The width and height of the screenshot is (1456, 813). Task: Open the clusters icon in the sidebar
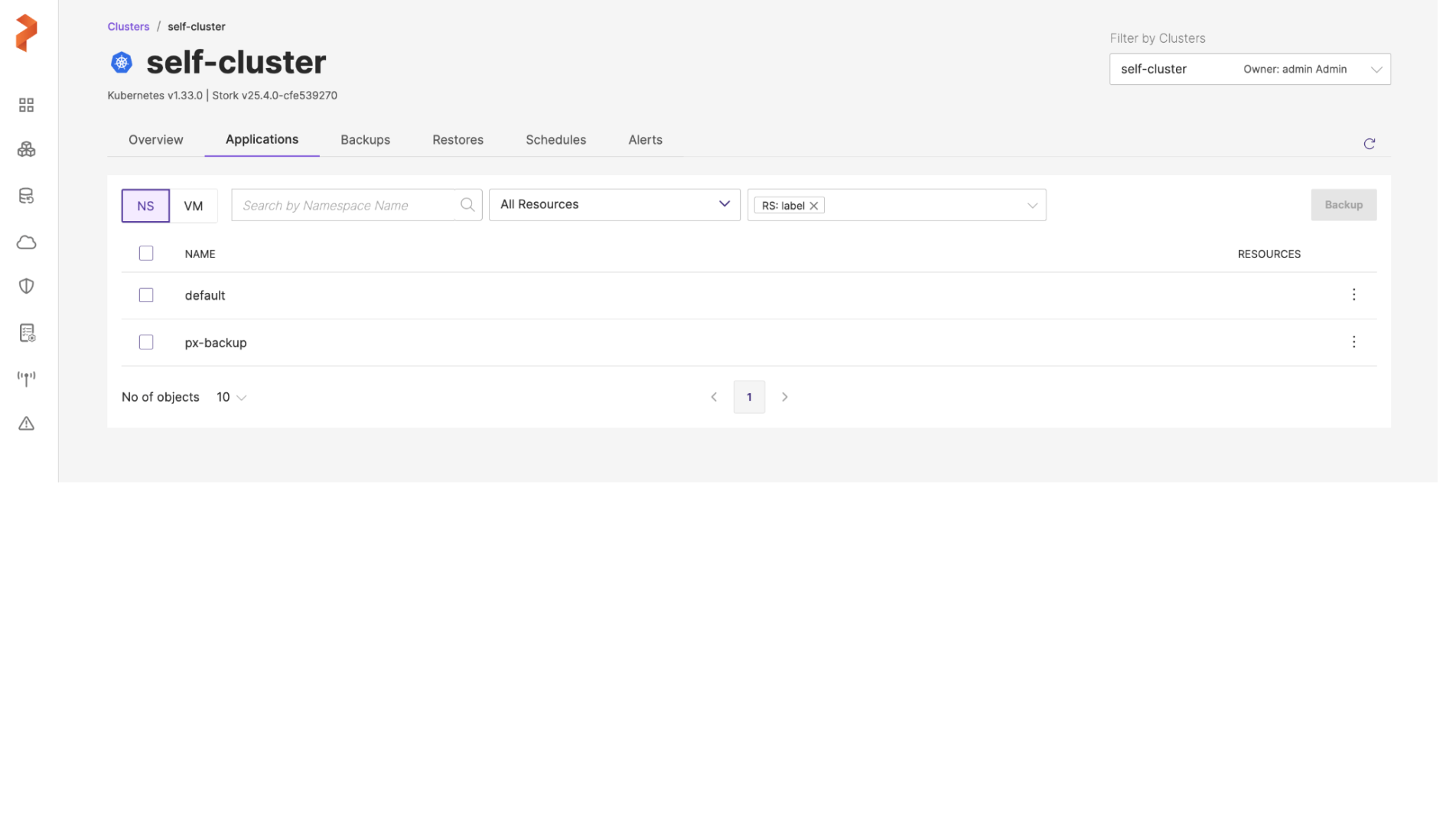(x=26, y=151)
